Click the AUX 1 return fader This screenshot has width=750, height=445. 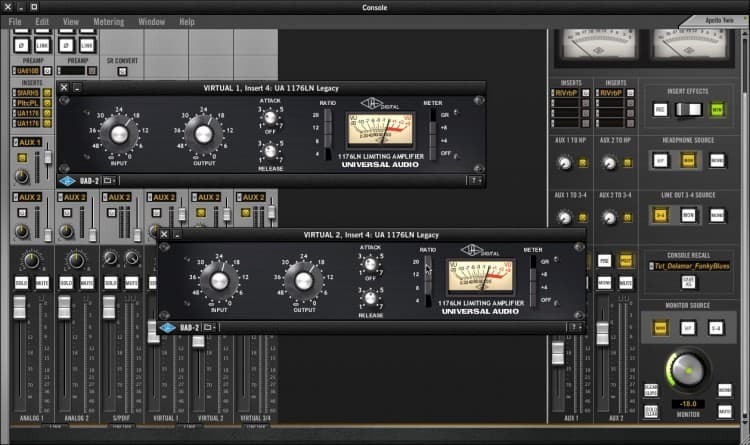coord(558,353)
